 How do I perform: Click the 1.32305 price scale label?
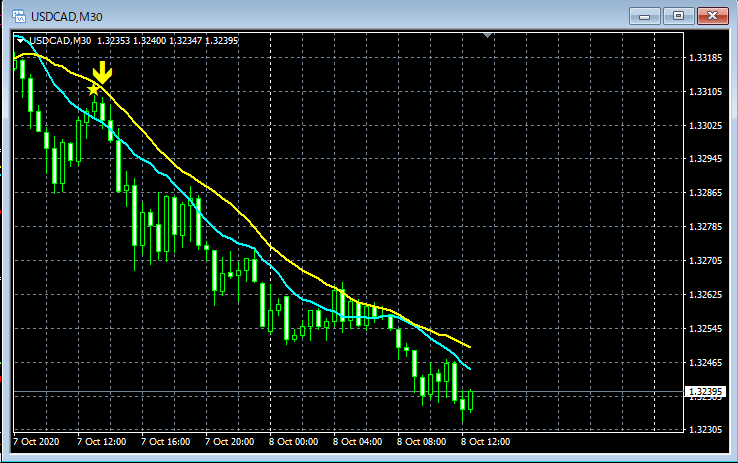(x=705, y=430)
